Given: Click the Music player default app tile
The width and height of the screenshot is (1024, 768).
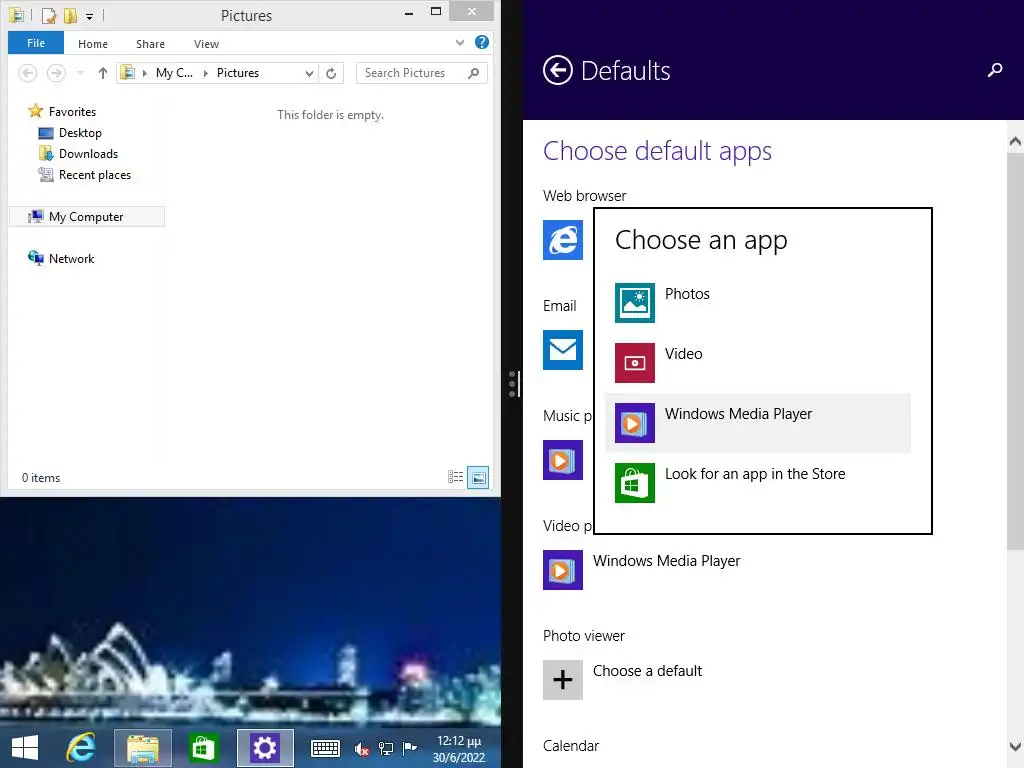Looking at the screenshot, I should [x=562, y=460].
